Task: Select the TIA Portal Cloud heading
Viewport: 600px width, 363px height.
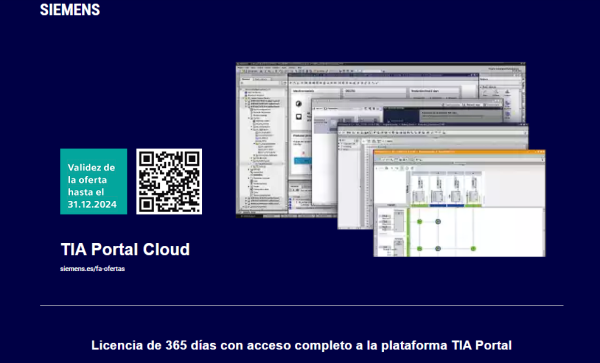Action: (125, 249)
